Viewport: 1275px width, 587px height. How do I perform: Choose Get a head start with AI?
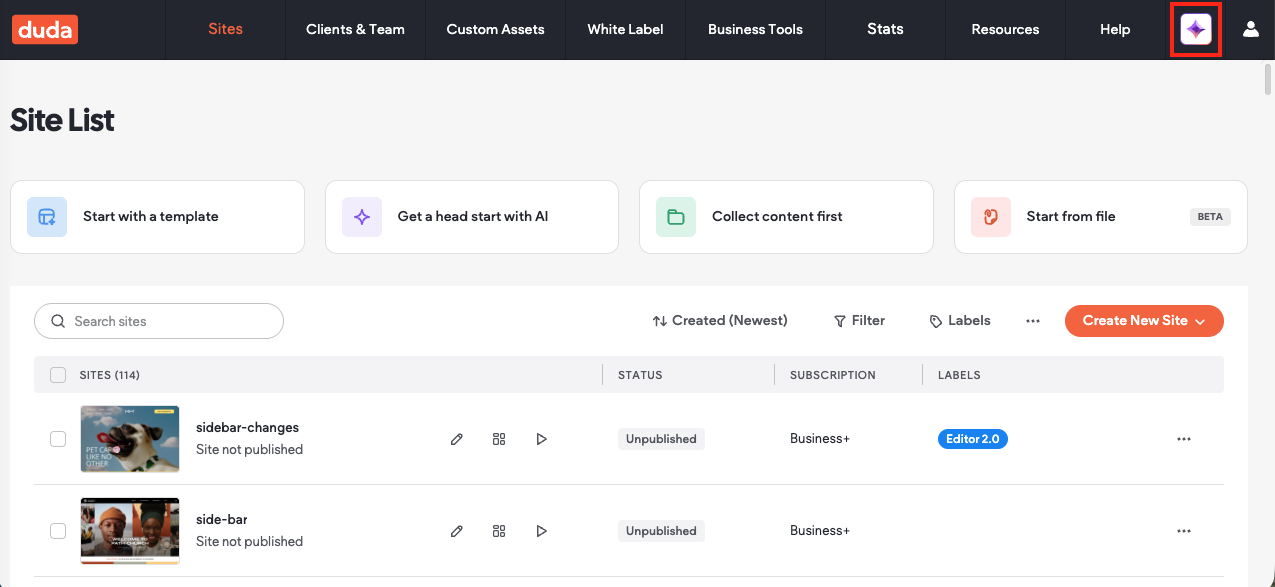point(471,217)
